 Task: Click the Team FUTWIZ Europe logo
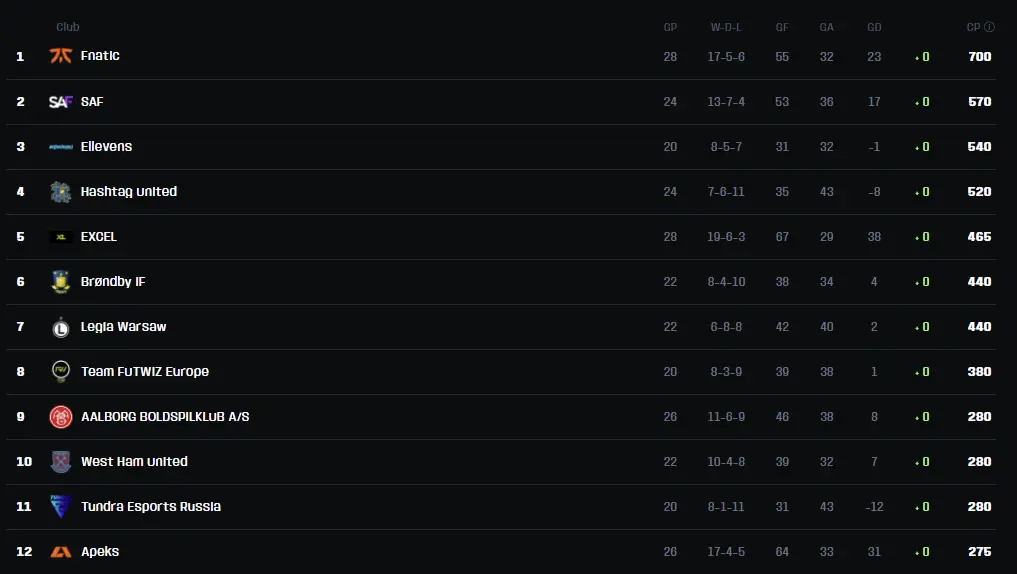[x=61, y=372]
